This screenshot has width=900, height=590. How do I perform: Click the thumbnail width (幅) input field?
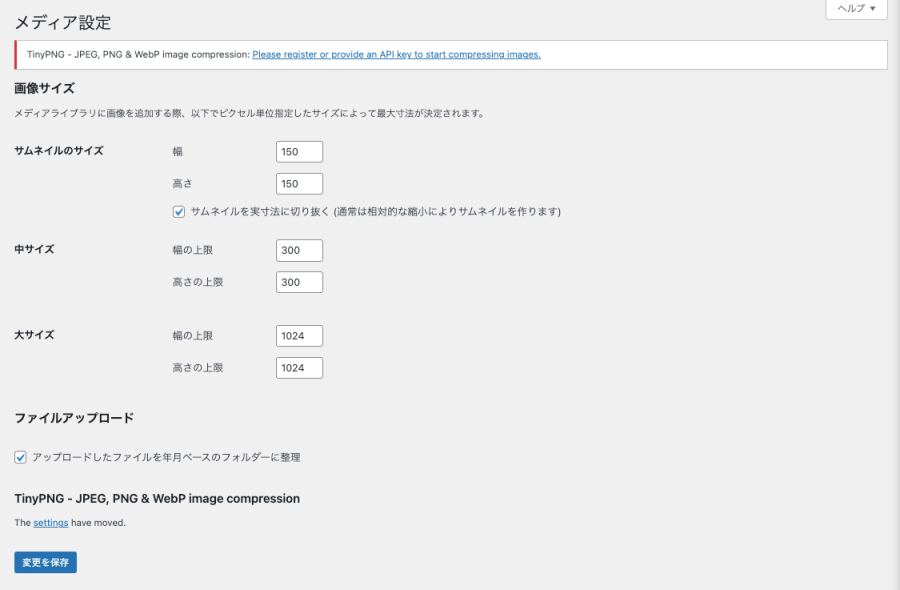tap(298, 151)
